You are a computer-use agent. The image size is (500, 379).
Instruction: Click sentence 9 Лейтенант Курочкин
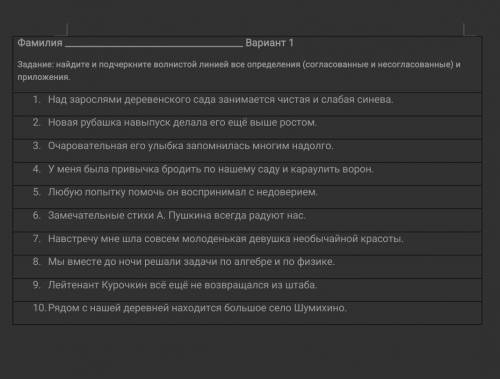(182, 285)
